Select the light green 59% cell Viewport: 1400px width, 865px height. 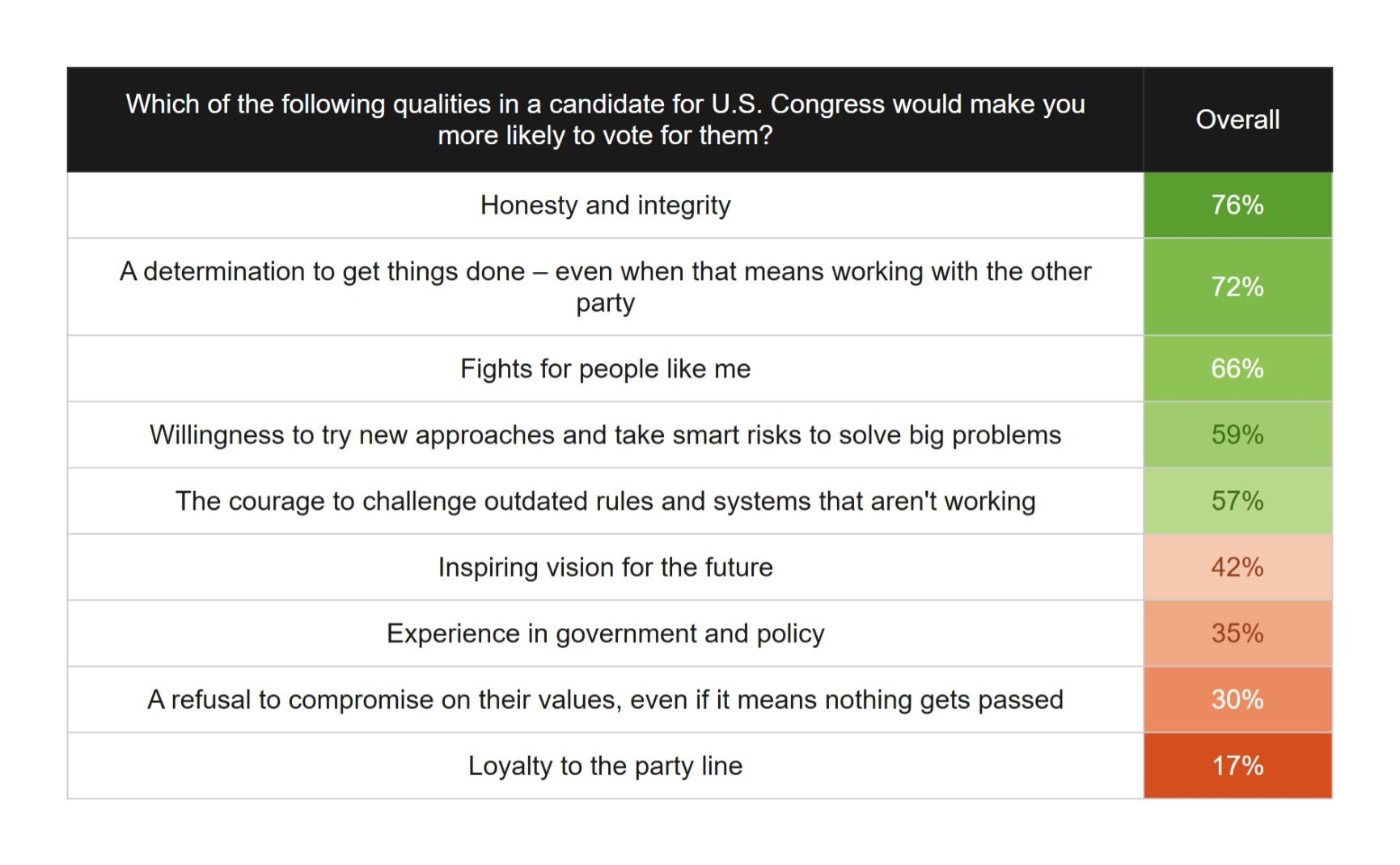(x=1237, y=435)
